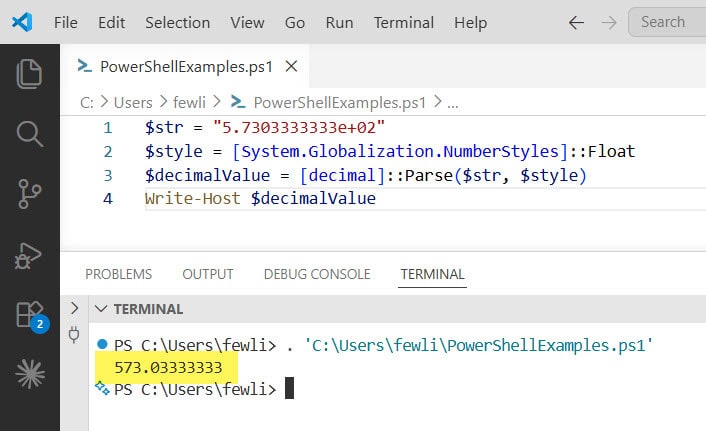Click the starburst icon in activity bar

30,374
